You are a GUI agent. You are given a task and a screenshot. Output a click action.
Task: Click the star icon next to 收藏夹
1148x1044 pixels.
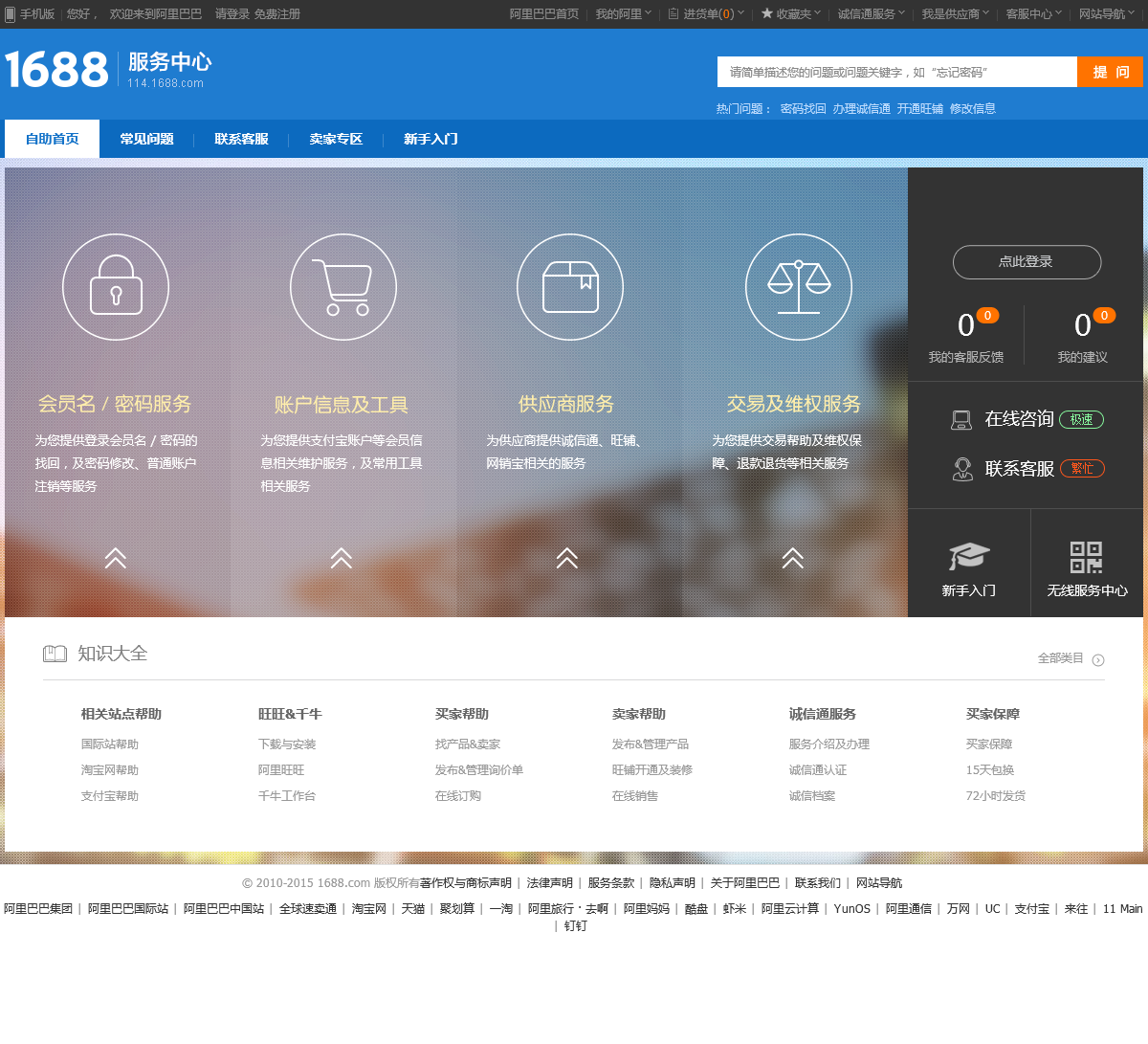tap(766, 13)
